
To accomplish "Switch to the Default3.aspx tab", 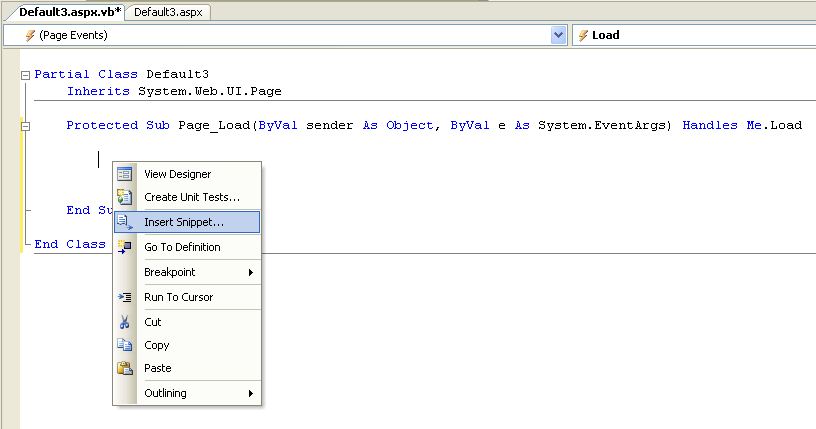I will click(x=168, y=12).
